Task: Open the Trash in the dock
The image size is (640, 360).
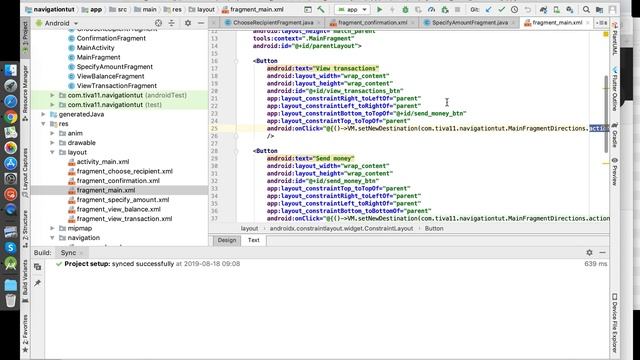Action: (11, 301)
